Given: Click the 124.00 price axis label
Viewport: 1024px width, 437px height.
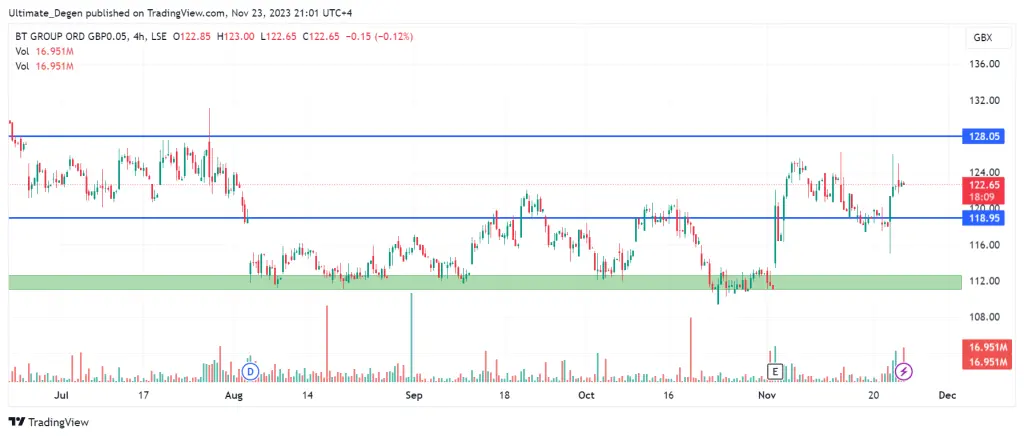Looking at the screenshot, I should pos(986,172).
